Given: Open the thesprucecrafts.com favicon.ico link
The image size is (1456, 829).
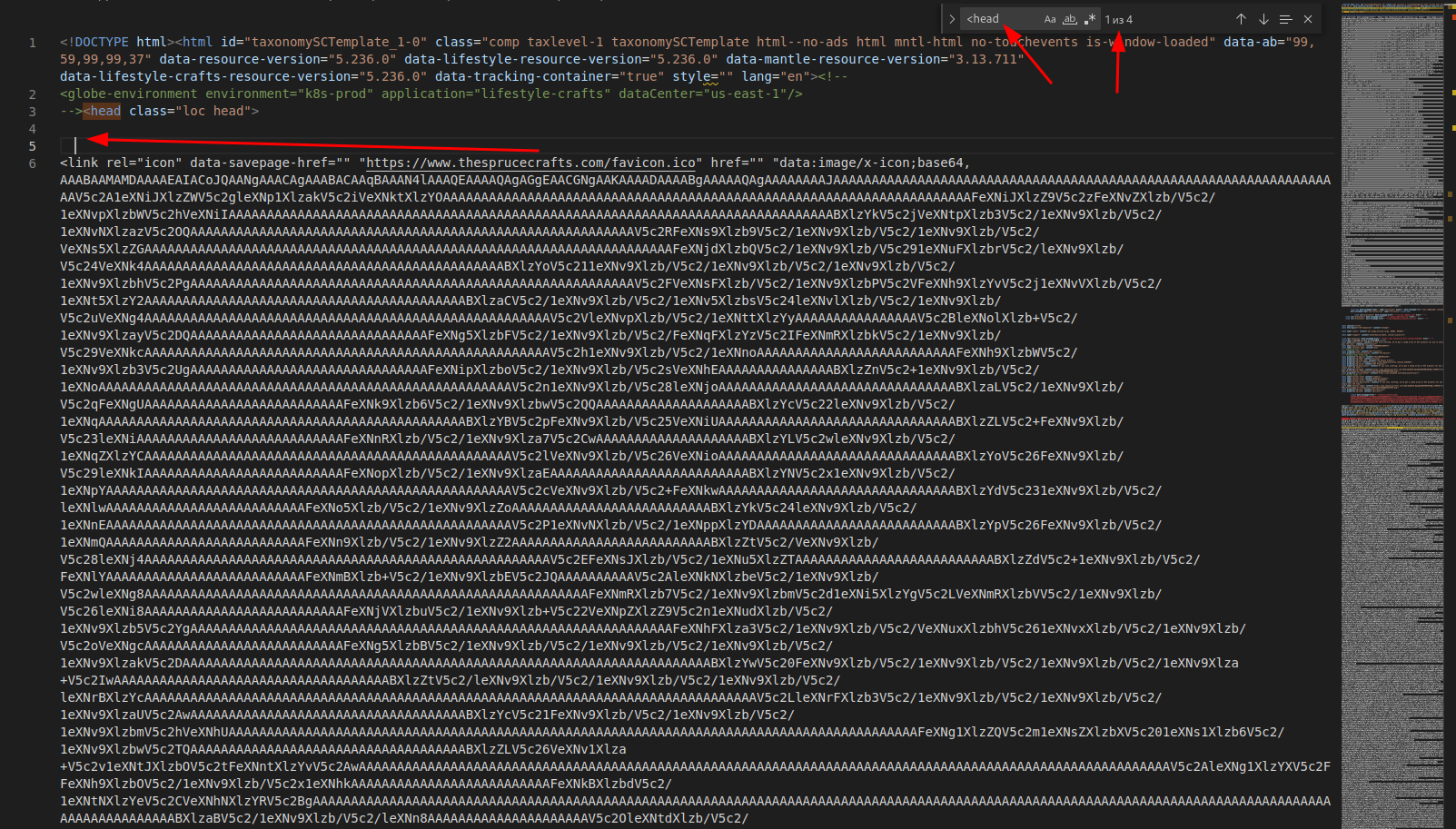Looking at the screenshot, I should 530,163.
